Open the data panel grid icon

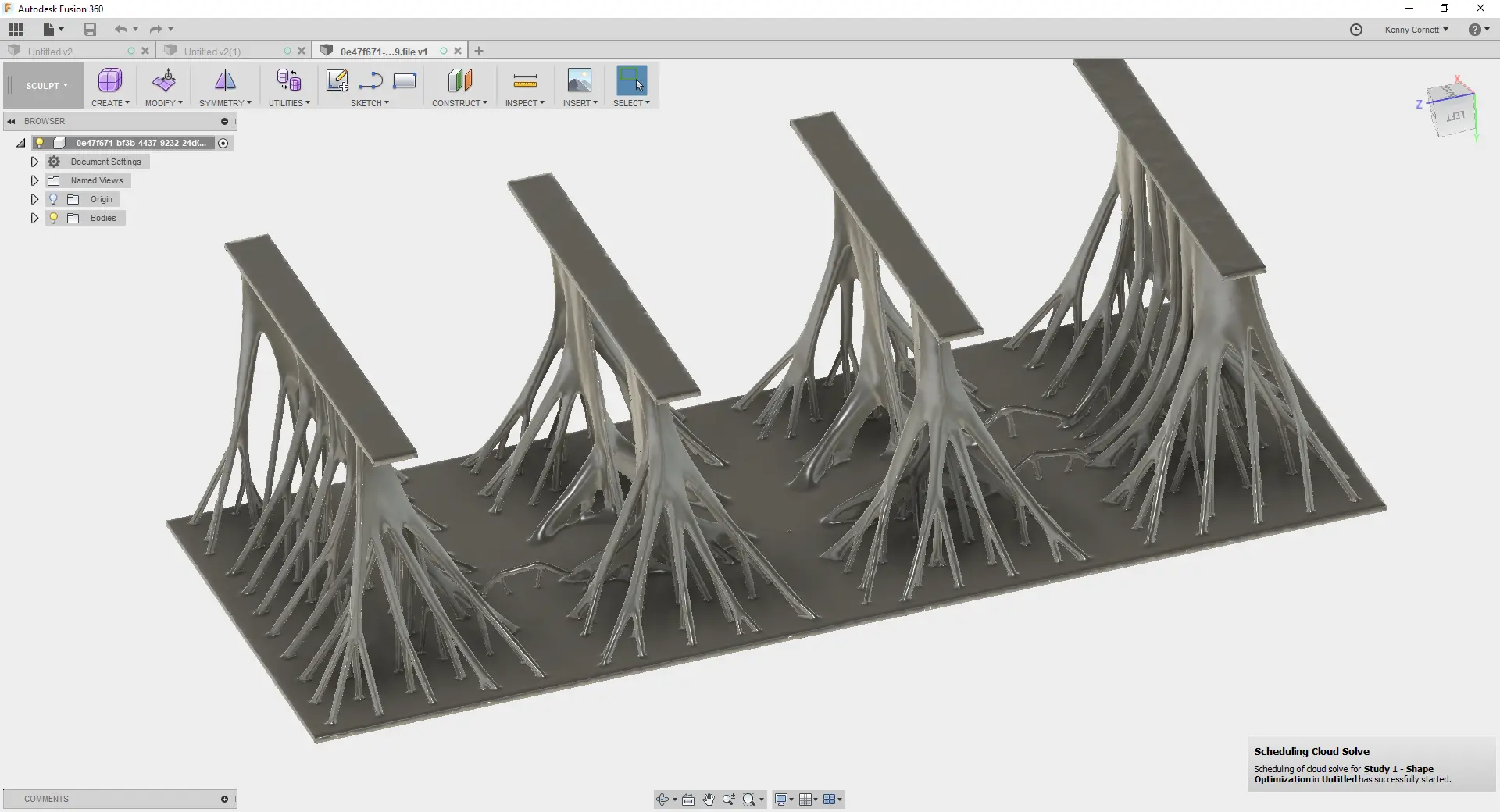(16, 30)
